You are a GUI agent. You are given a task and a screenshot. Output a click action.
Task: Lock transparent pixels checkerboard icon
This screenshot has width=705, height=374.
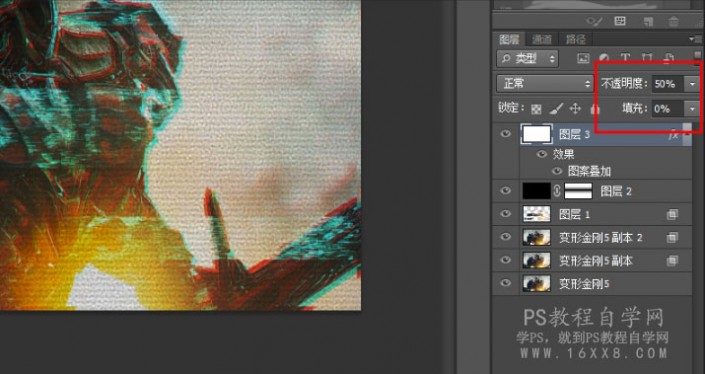point(536,109)
